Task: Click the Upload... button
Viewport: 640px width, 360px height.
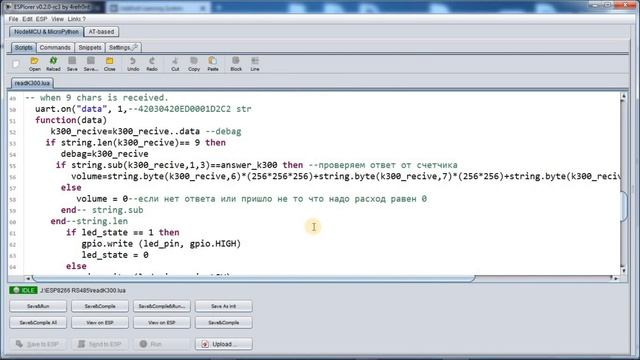Action: [x=224, y=344]
